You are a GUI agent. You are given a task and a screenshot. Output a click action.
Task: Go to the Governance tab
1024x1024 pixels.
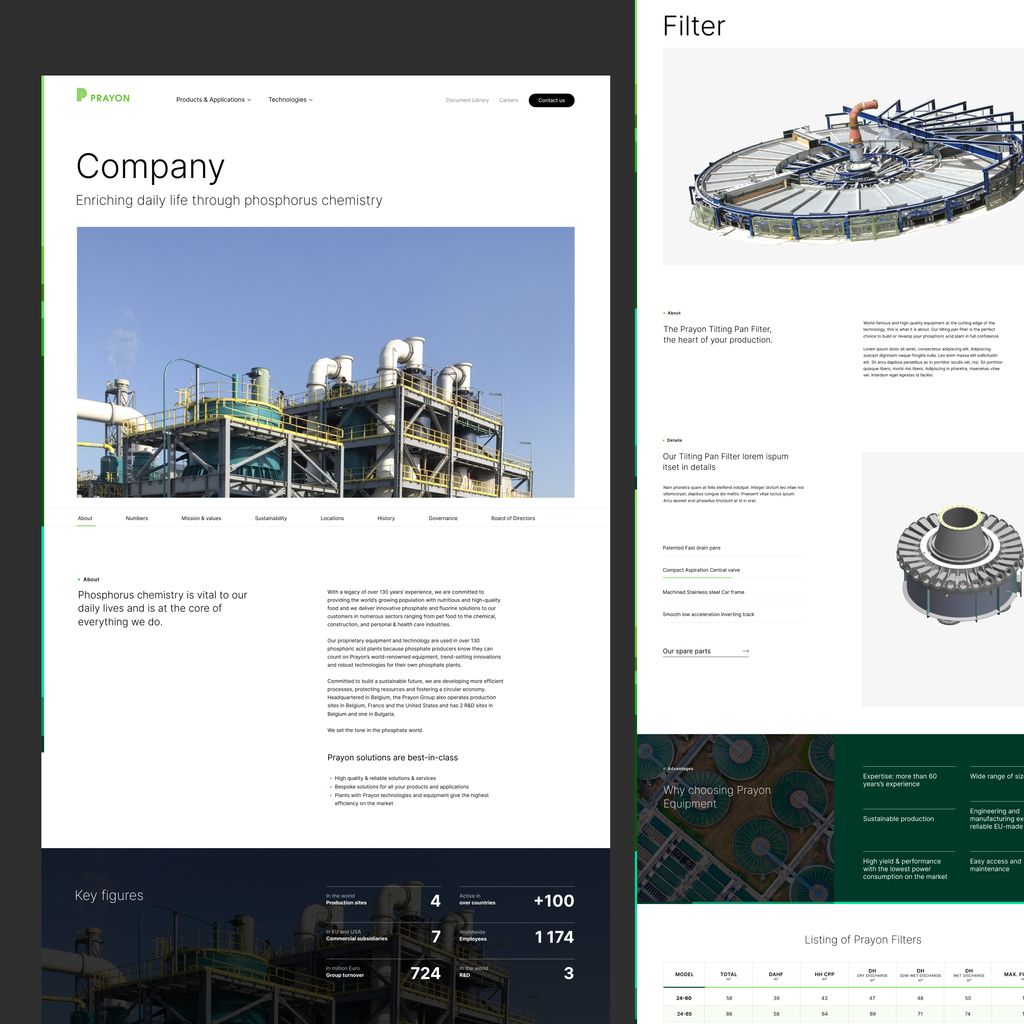point(443,519)
